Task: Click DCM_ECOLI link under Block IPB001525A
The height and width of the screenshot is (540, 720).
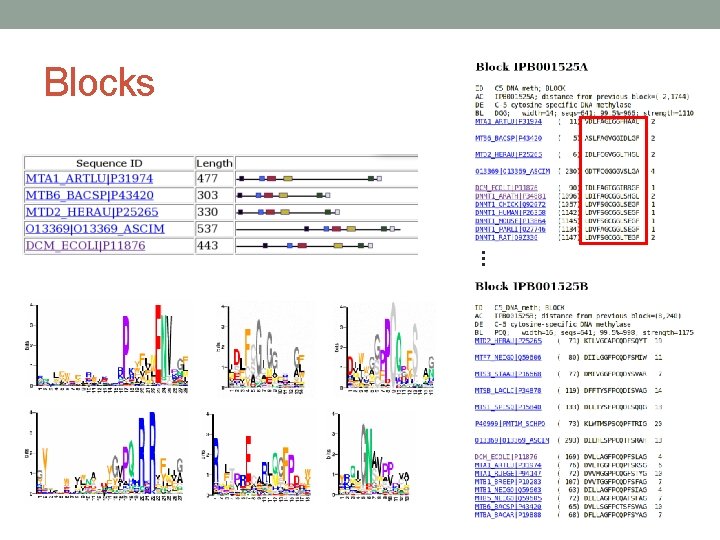Action: (506, 188)
